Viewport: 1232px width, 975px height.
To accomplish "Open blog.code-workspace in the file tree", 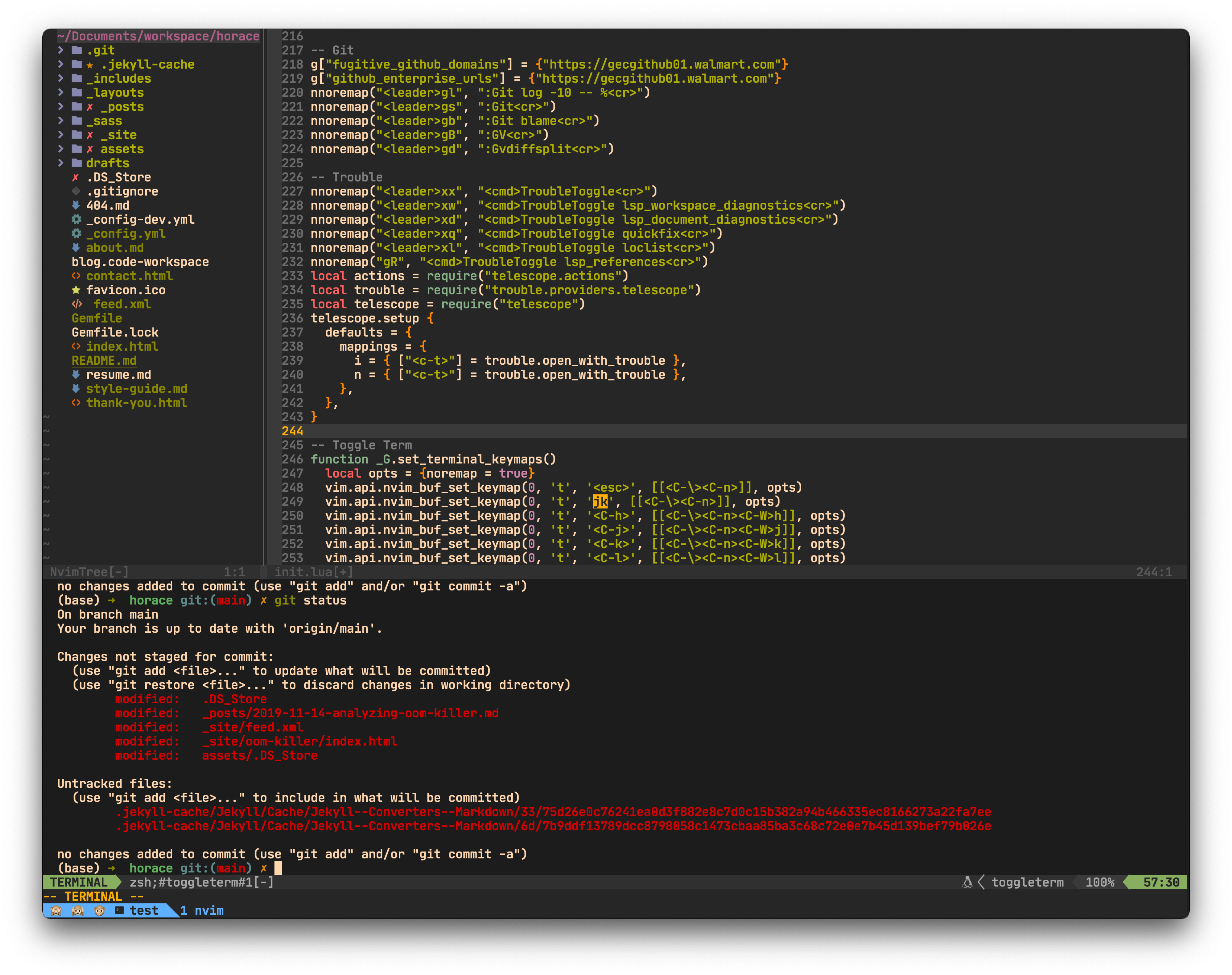I will pos(140,261).
